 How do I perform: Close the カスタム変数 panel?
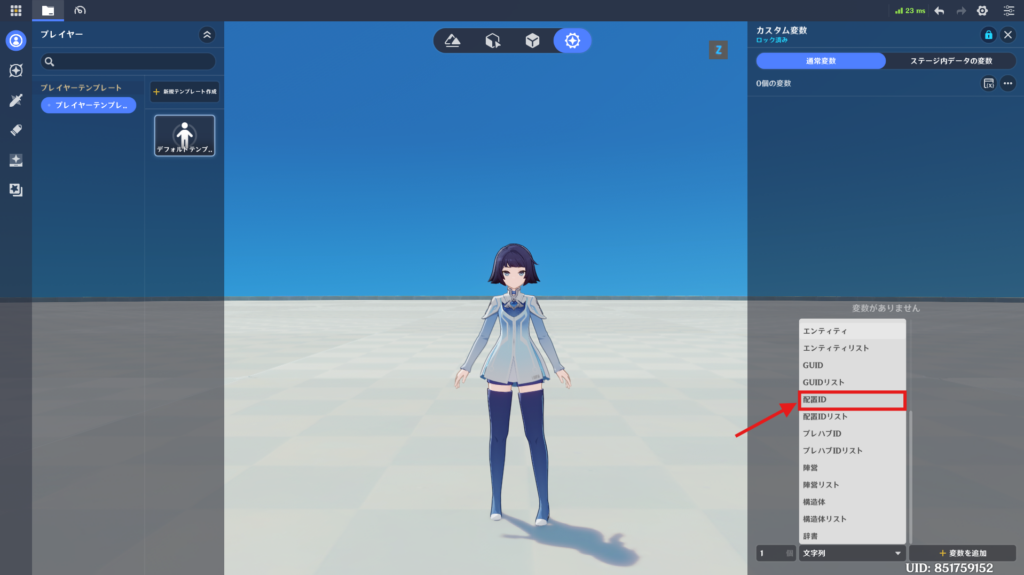coord(1008,35)
